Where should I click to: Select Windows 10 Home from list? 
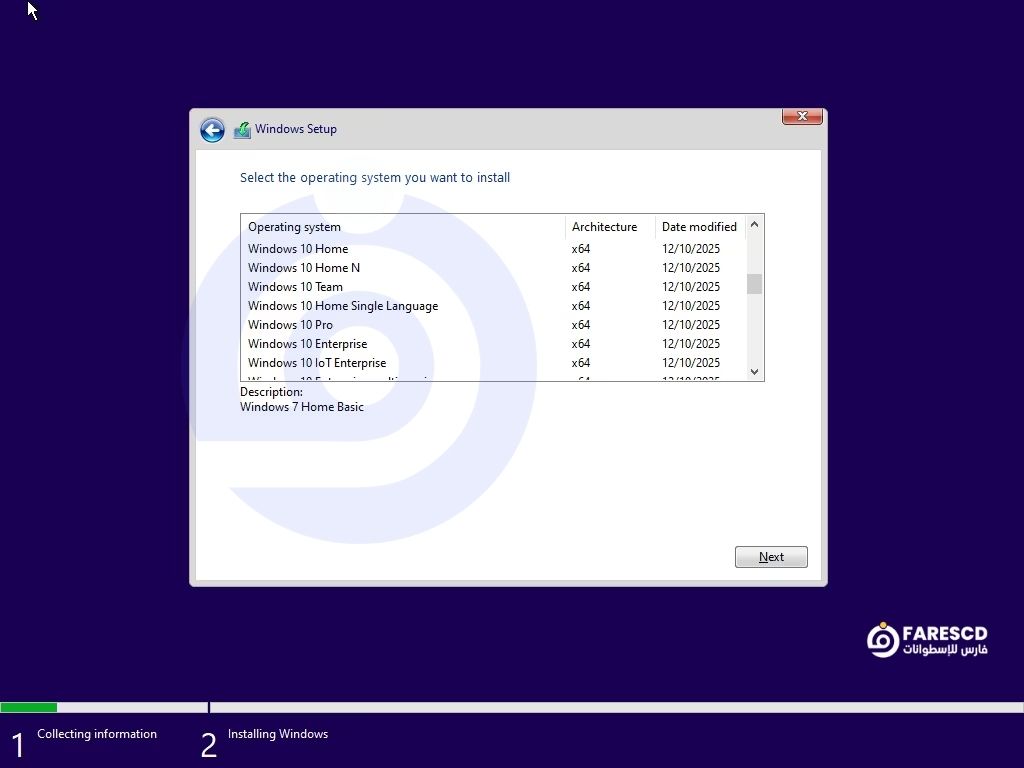(298, 249)
